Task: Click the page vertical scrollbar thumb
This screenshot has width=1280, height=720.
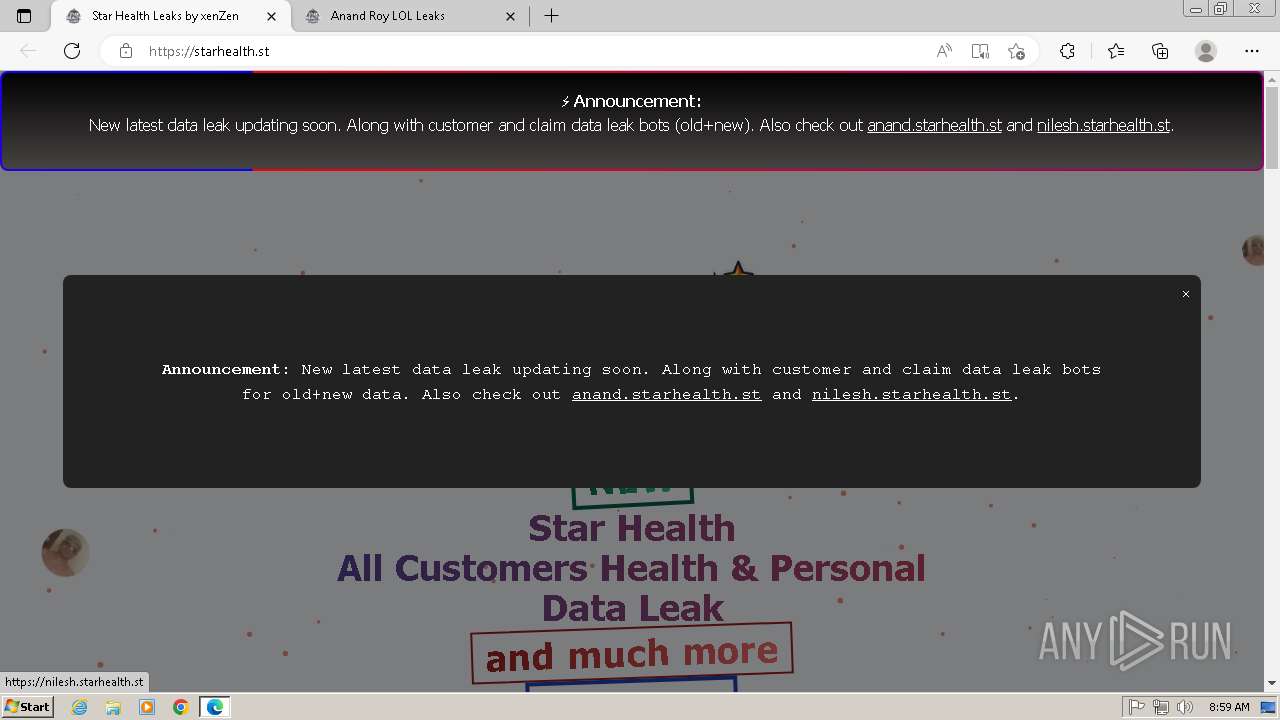Action: [1272, 128]
